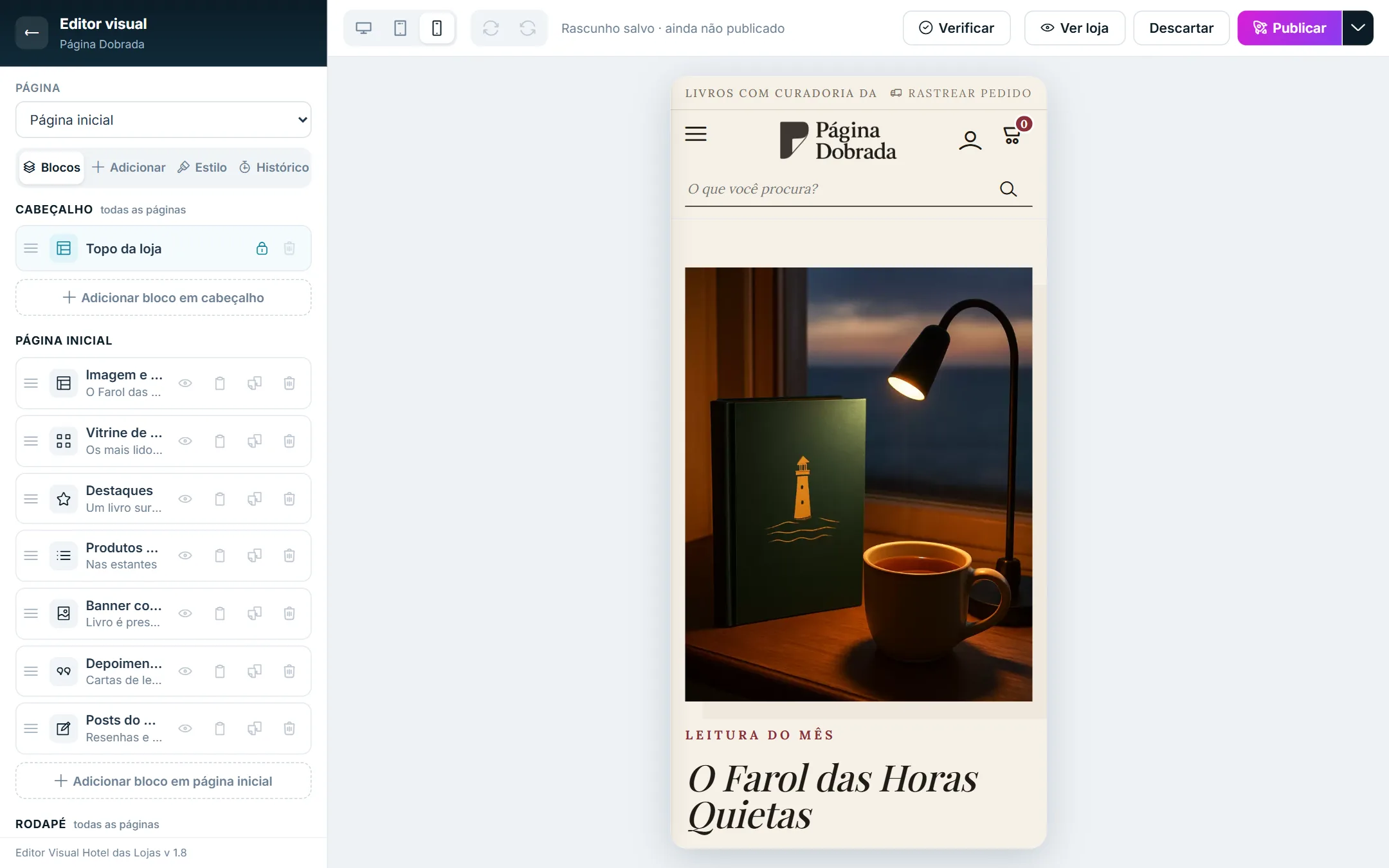Image resolution: width=1389 pixels, height=868 pixels.
Task: Select the Topo da loja block row
Action: [x=163, y=248]
